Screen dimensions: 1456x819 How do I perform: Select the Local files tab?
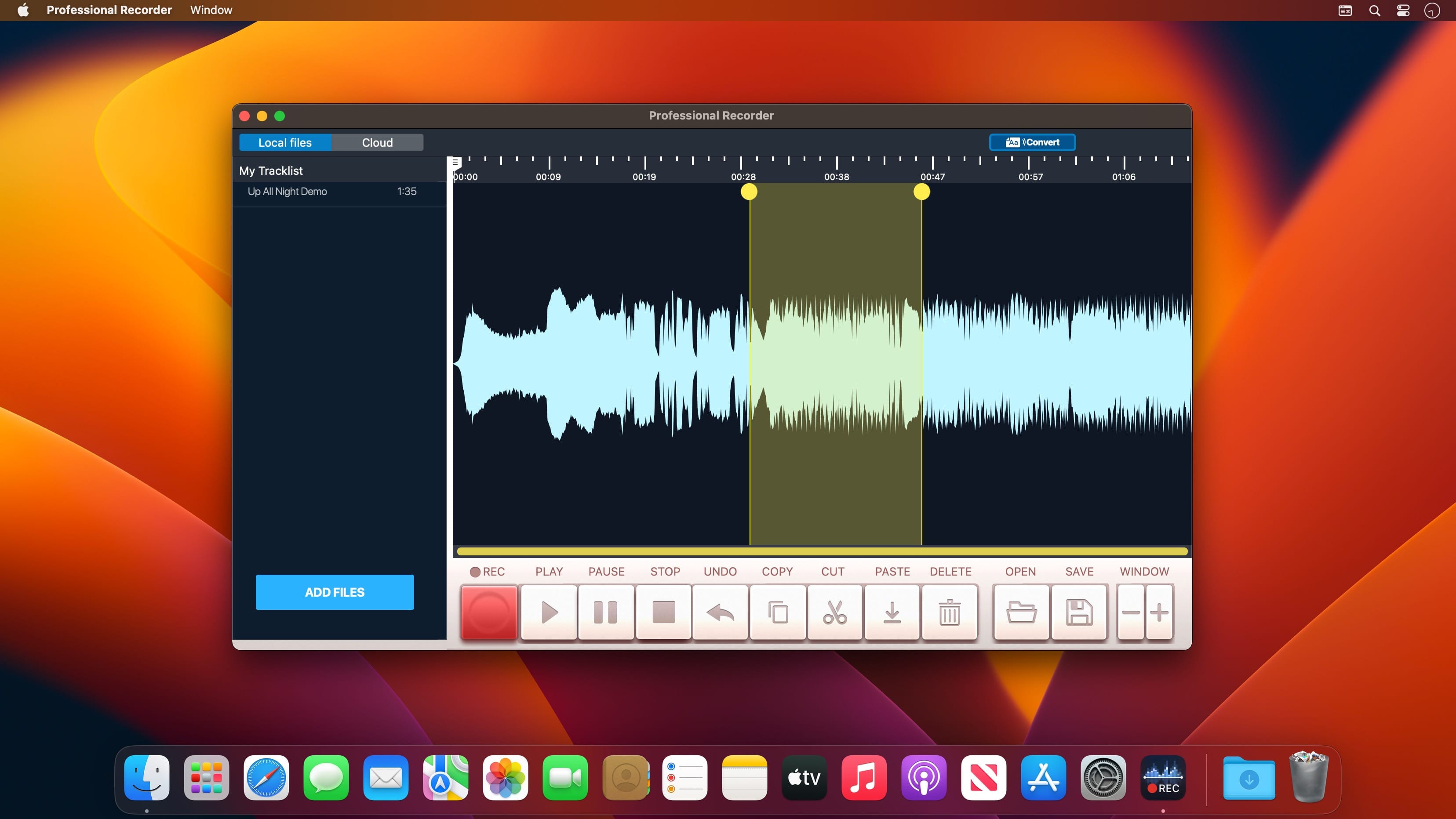pyautogui.click(x=285, y=142)
